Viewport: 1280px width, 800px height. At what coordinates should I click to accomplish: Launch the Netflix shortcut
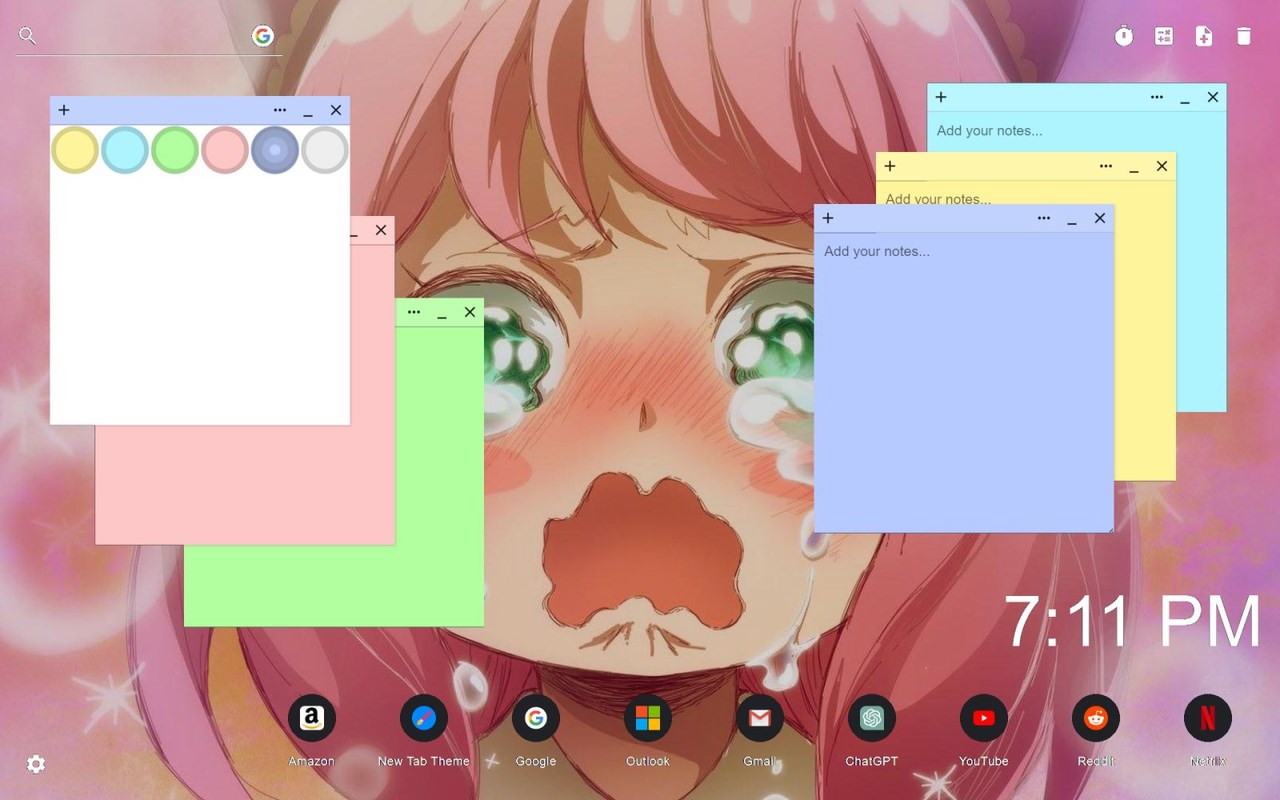(1208, 718)
